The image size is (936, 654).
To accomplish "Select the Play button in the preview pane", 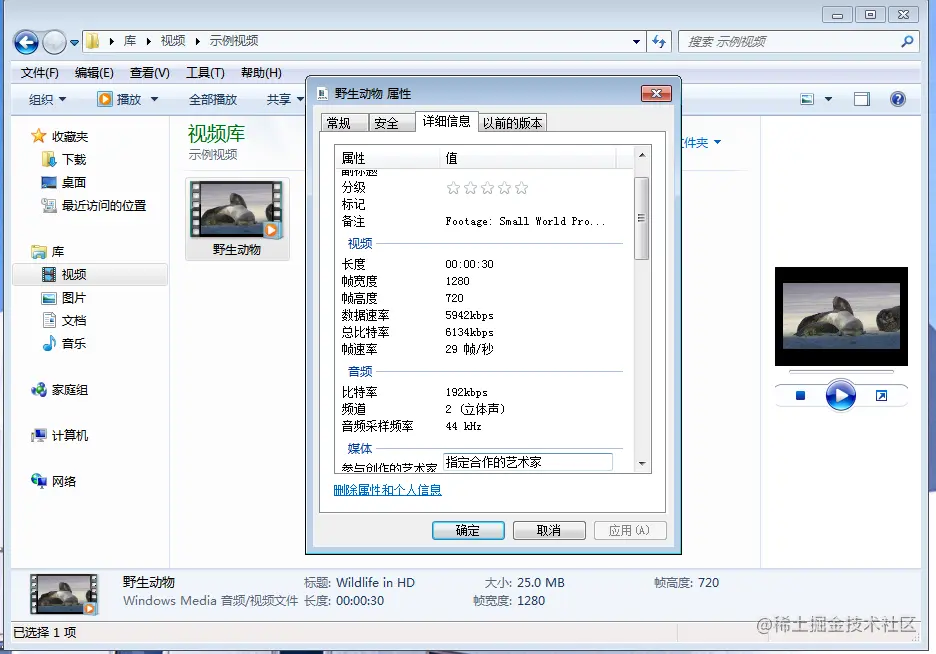I will point(841,395).
